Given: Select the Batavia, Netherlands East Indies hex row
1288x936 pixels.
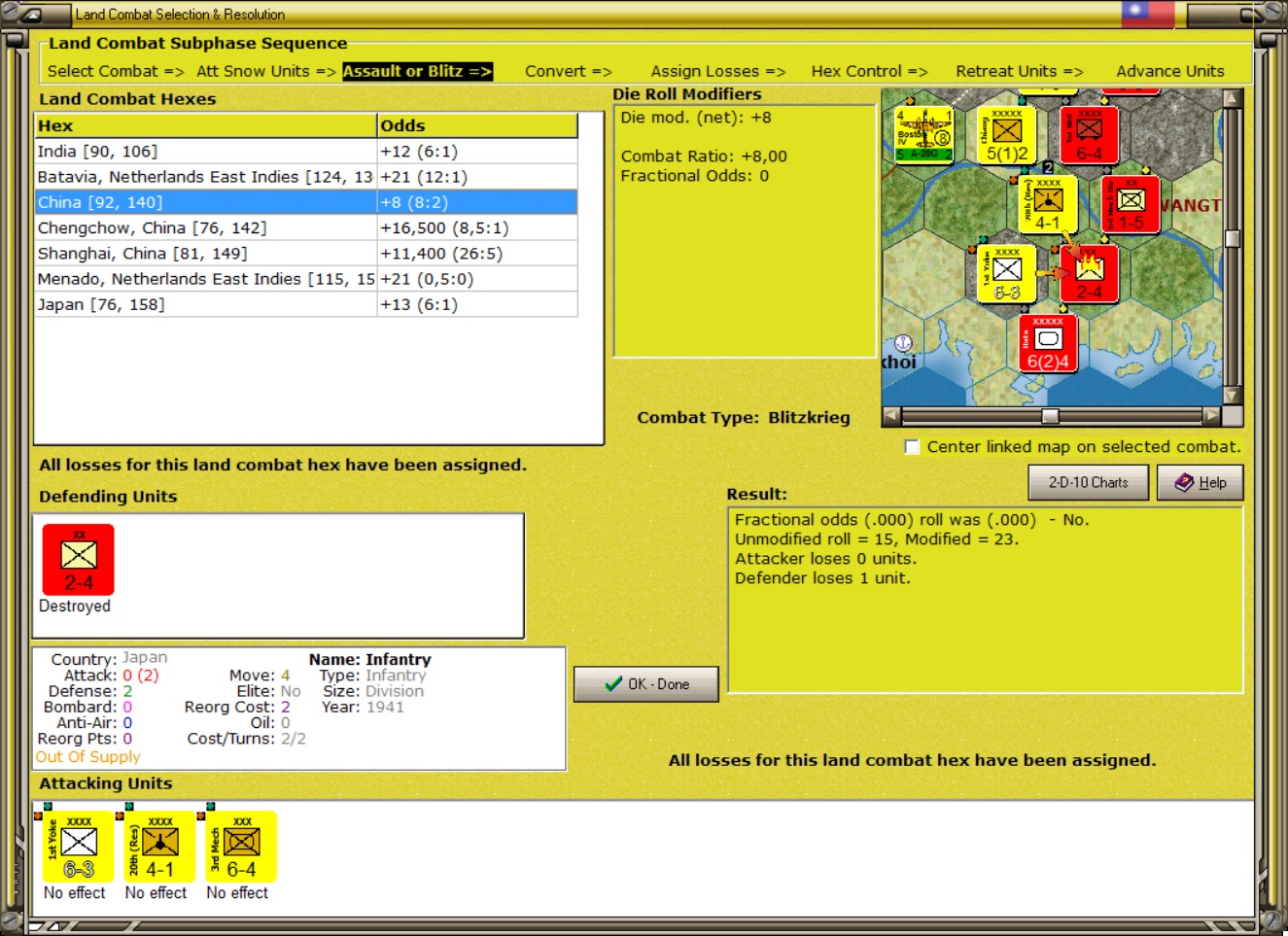Looking at the screenshot, I should tap(306, 177).
